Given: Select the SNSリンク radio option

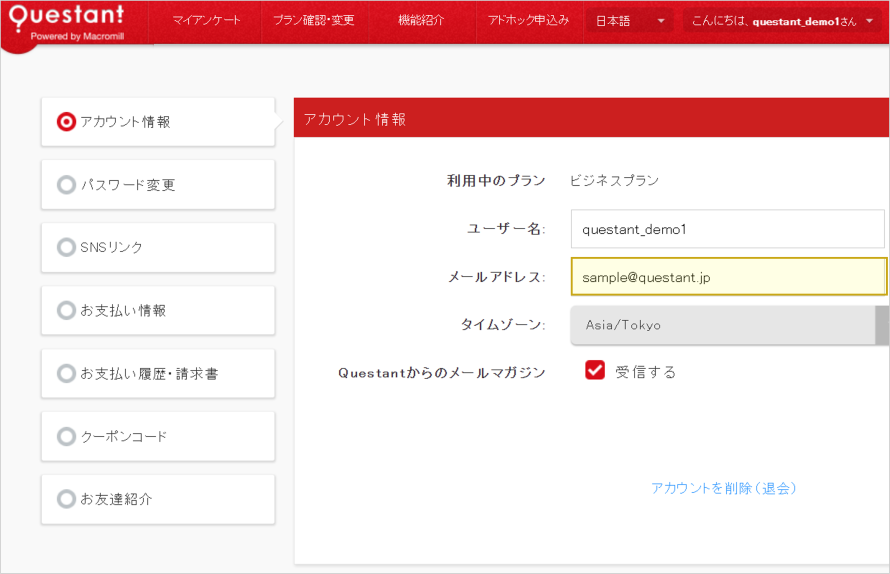Looking at the screenshot, I should point(67,247).
